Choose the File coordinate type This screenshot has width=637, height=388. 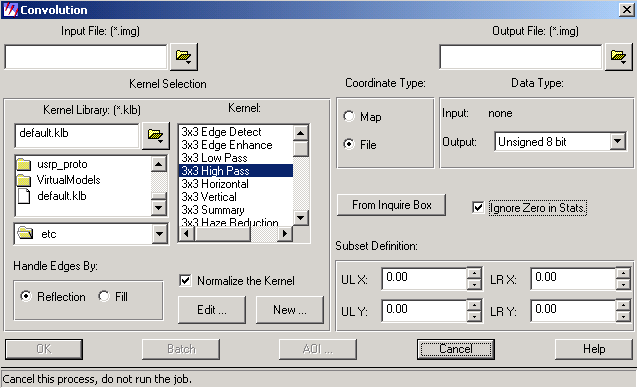pos(349,144)
